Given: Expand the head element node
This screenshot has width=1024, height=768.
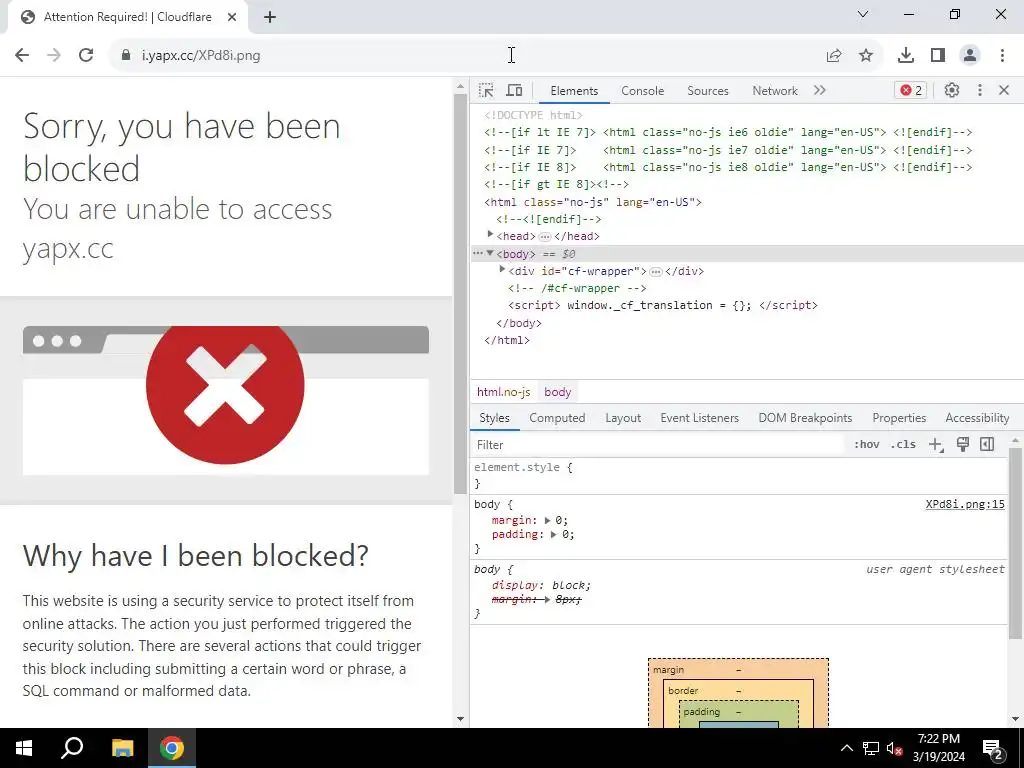Looking at the screenshot, I should point(490,234).
